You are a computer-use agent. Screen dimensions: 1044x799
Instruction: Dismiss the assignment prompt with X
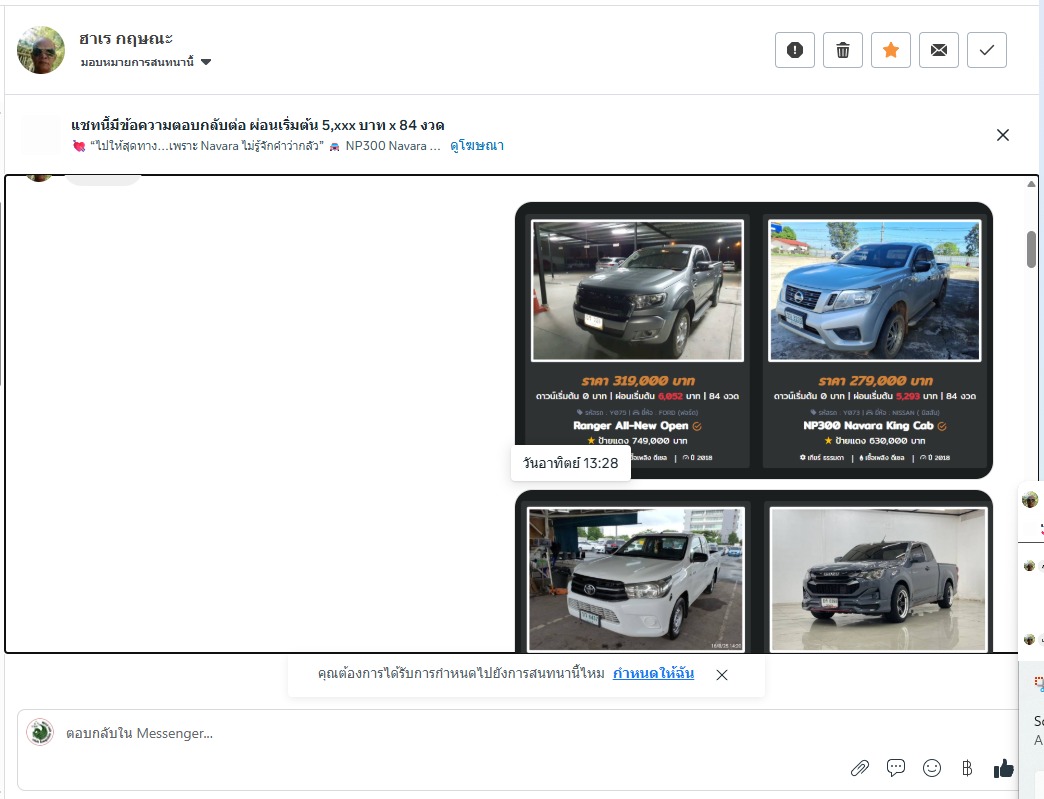722,675
